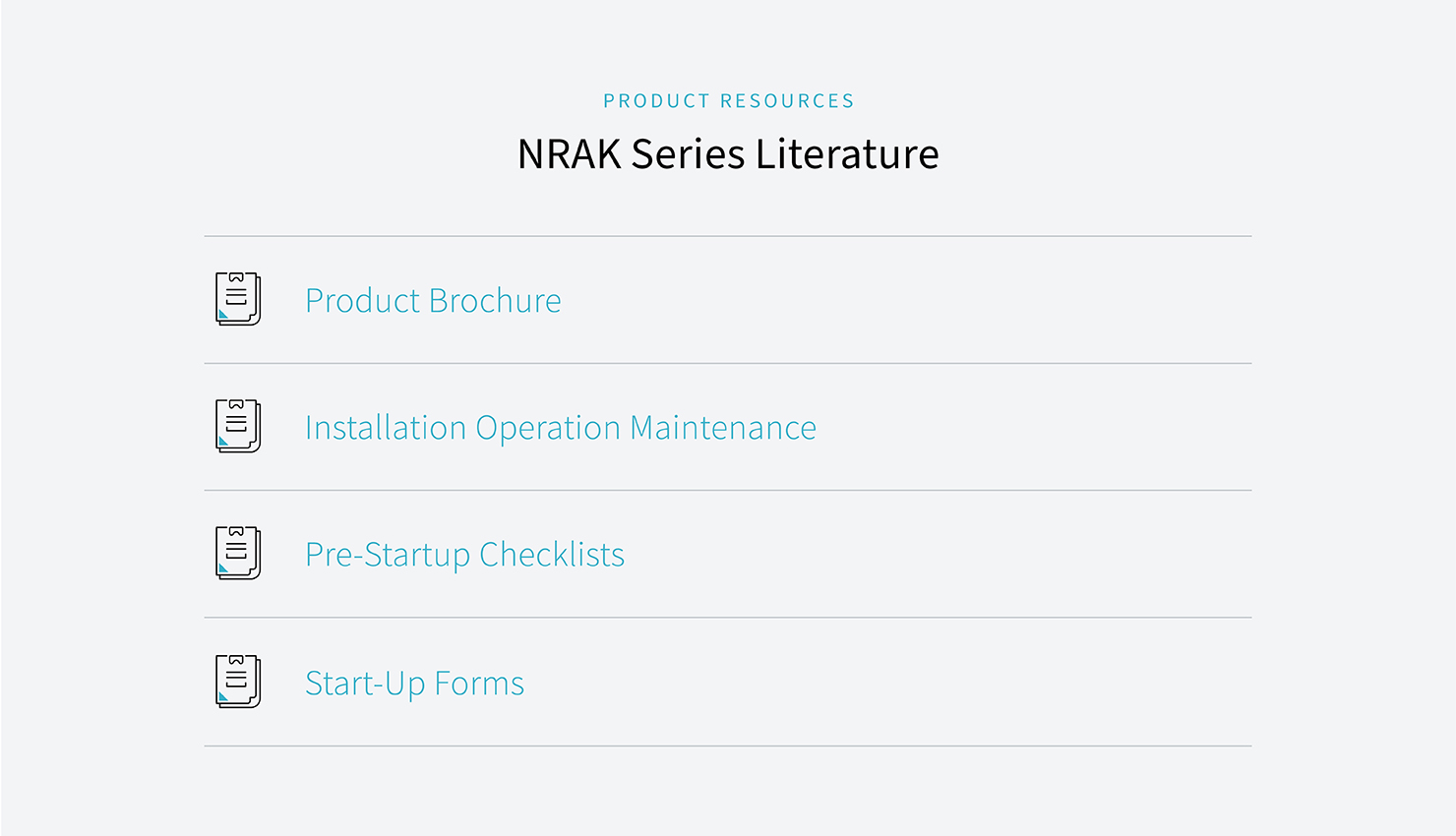
Task: Click the bottom divider line below Start-Up Forms
Action: click(728, 746)
